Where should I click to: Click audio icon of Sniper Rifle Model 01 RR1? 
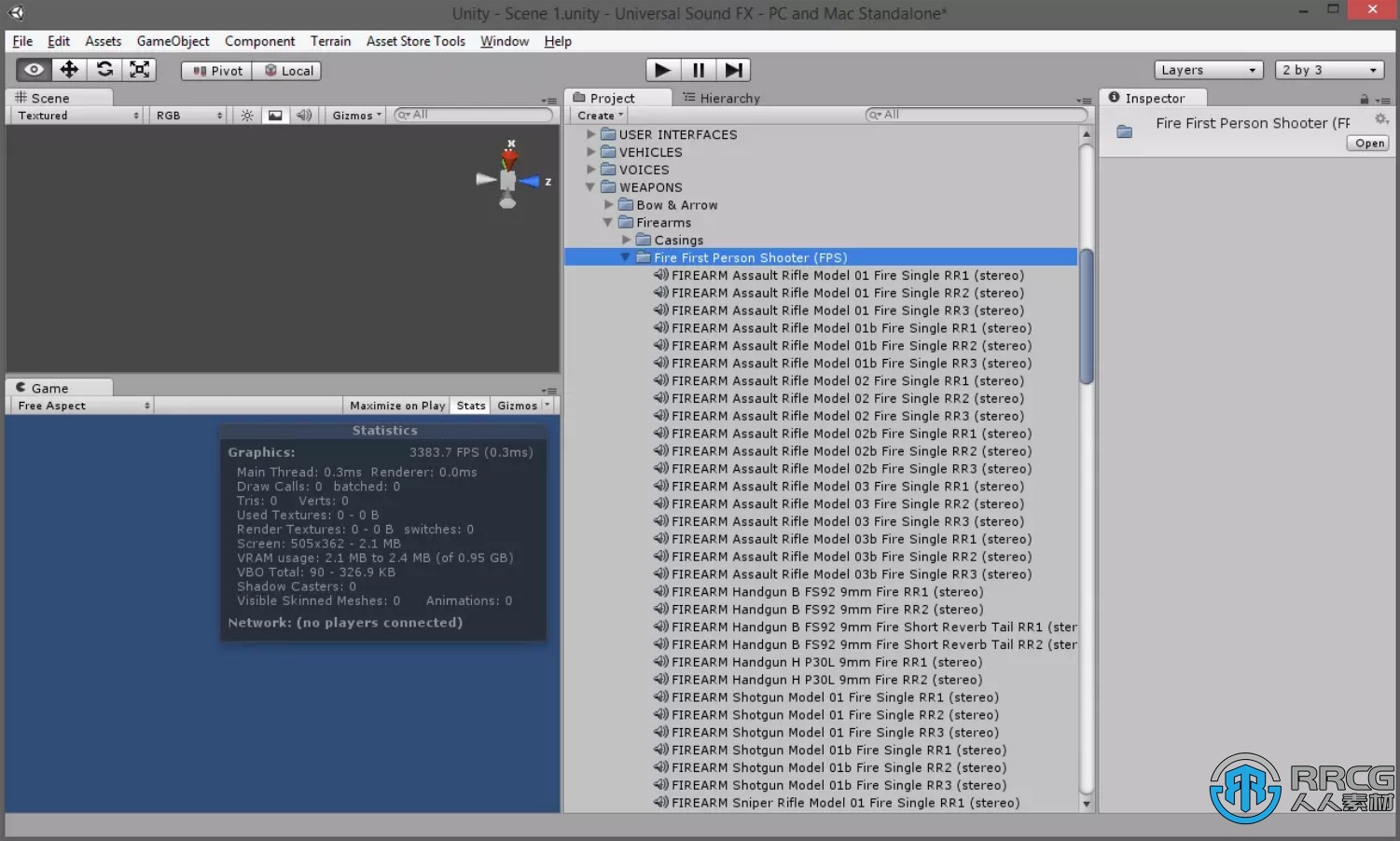[661, 803]
